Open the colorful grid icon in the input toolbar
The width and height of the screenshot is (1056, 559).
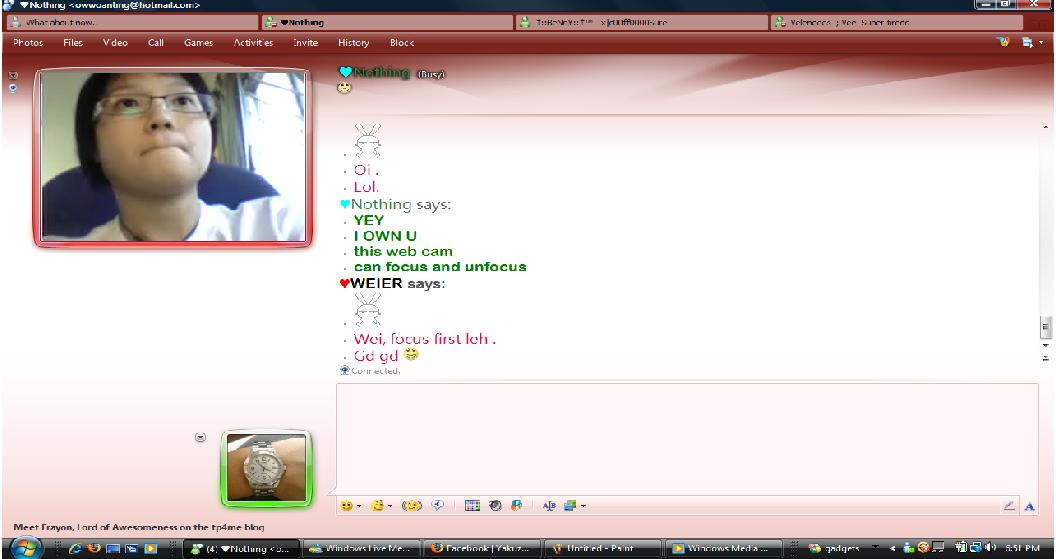pyautogui.click(x=472, y=506)
